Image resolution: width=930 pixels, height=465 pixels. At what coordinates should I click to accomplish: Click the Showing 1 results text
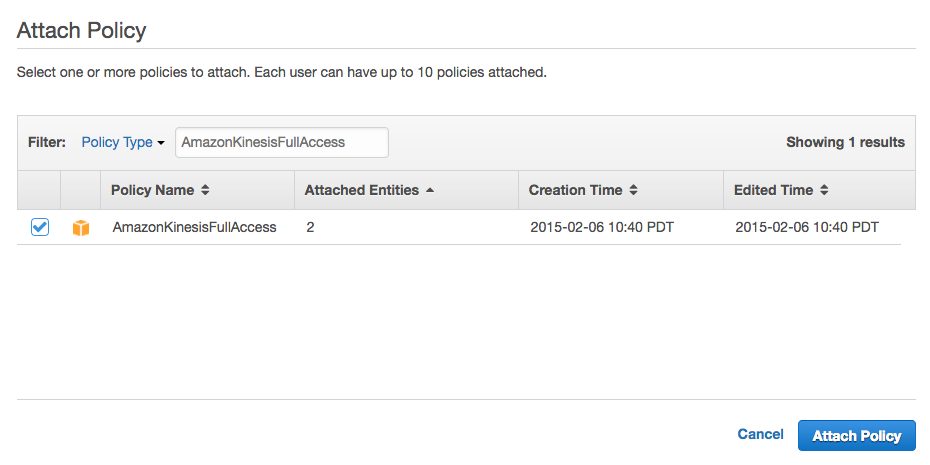[x=845, y=142]
